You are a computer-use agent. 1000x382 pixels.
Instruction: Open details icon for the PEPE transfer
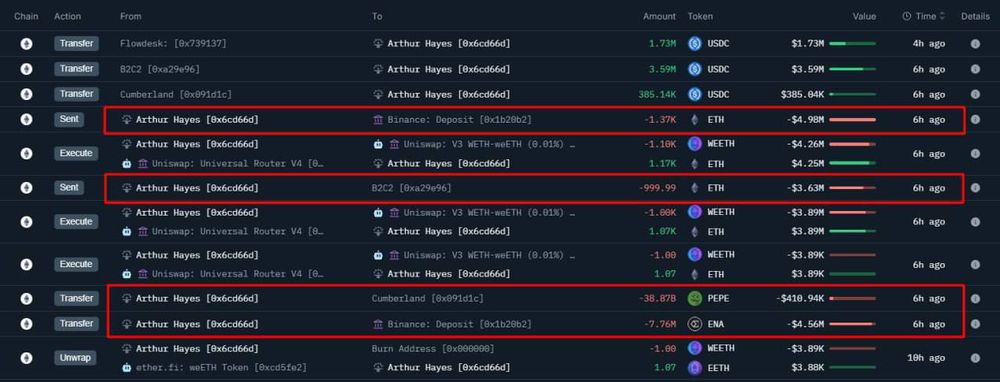(975, 298)
